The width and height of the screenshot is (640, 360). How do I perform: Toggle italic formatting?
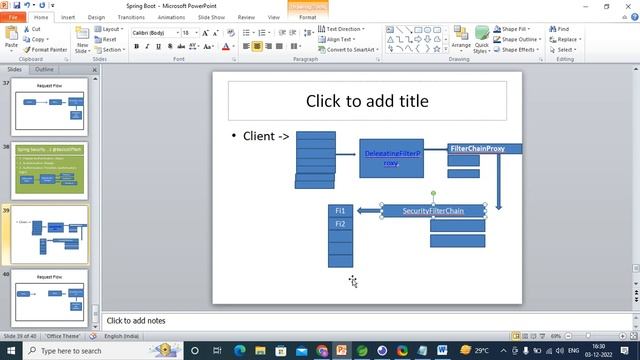point(147,47)
